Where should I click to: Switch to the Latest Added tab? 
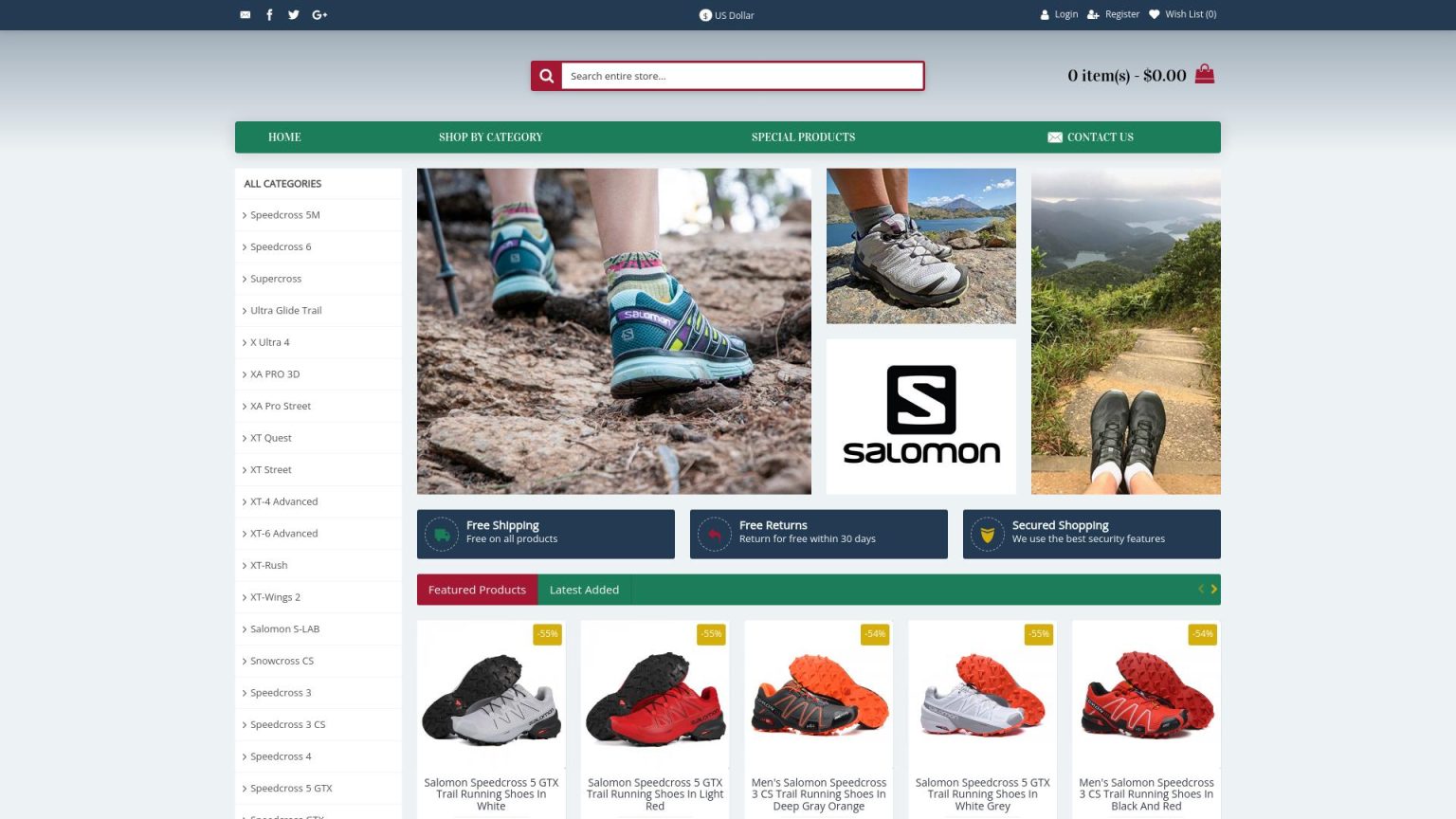[584, 590]
